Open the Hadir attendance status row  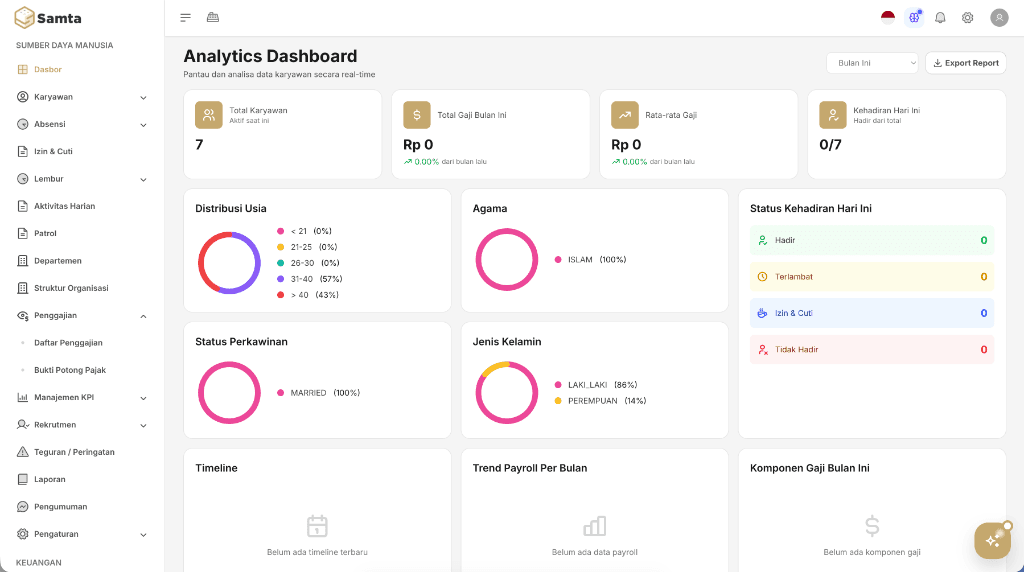point(872,240)
